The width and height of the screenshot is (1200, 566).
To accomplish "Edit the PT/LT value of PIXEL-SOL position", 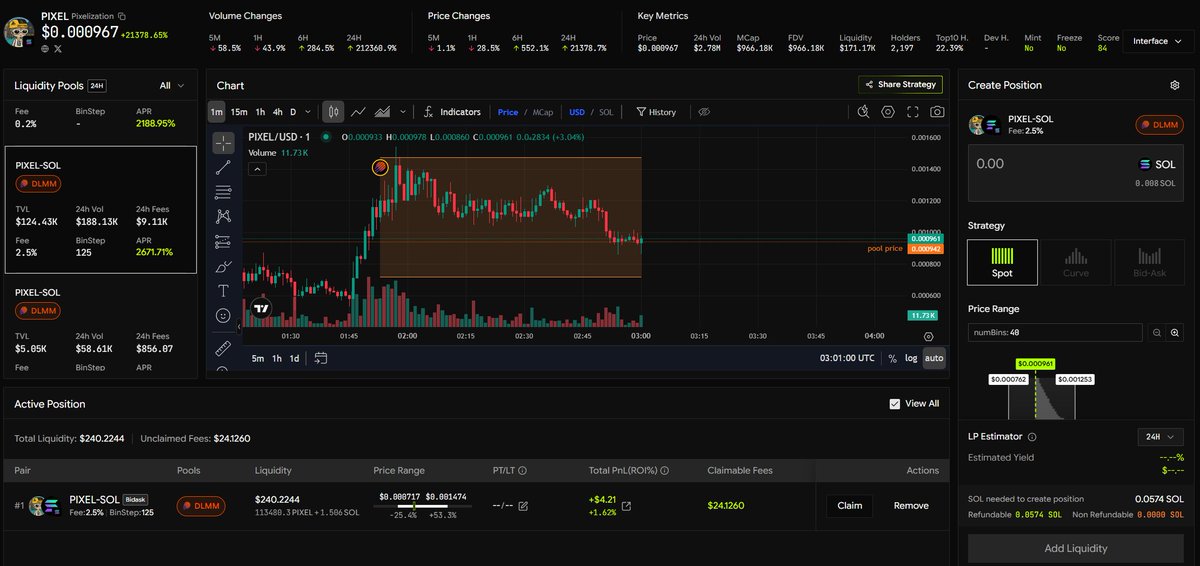I will (x=523, y=506).
